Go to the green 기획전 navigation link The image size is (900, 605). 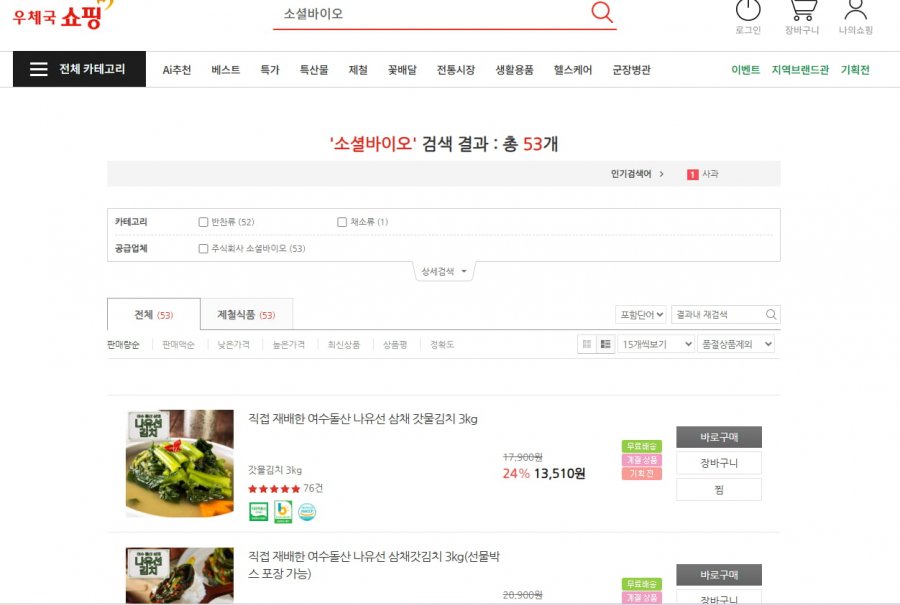(855, 70)
